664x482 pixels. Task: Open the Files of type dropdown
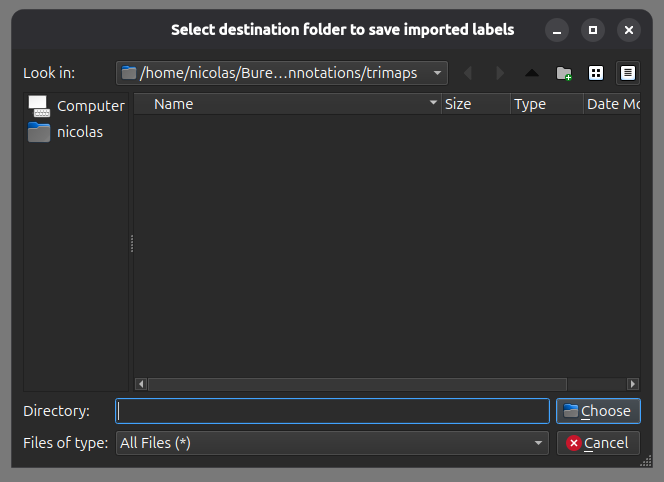pos(332,443)
